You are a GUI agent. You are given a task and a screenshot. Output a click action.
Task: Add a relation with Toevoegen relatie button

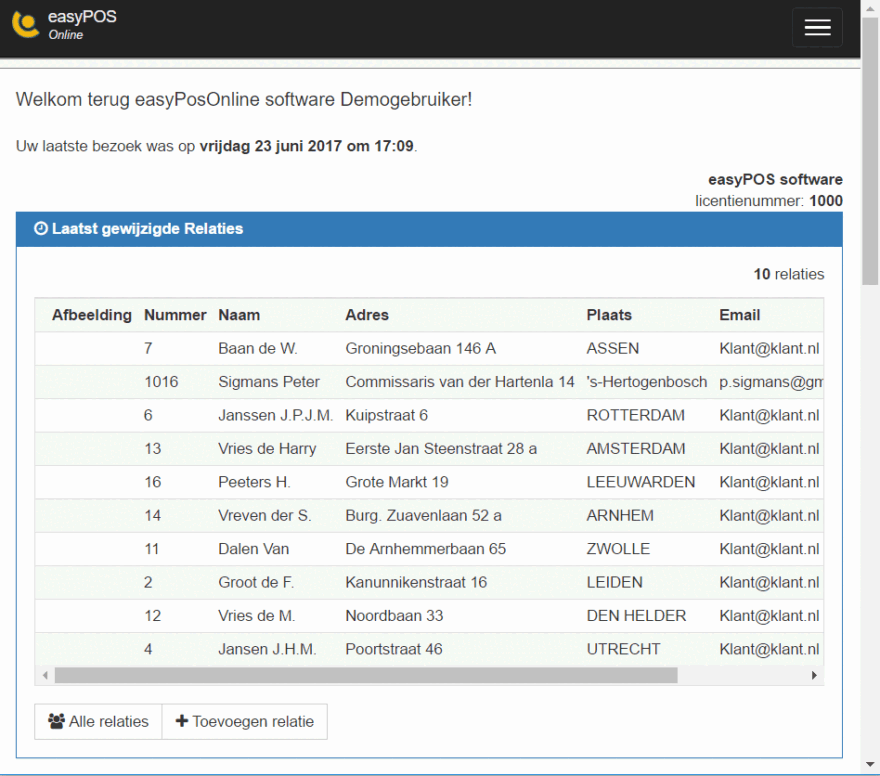pos(245,722)
